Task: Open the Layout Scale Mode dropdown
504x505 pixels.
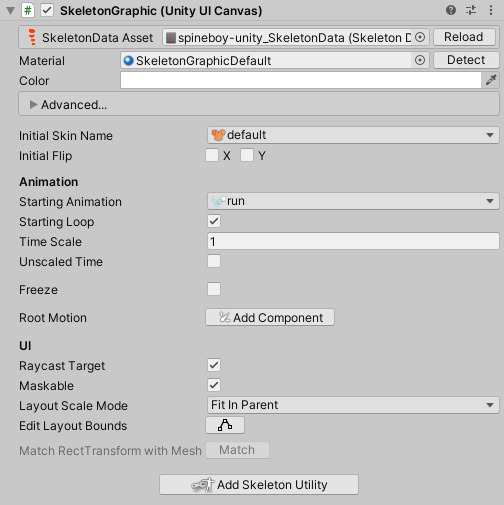Action: tap(353, 405)
